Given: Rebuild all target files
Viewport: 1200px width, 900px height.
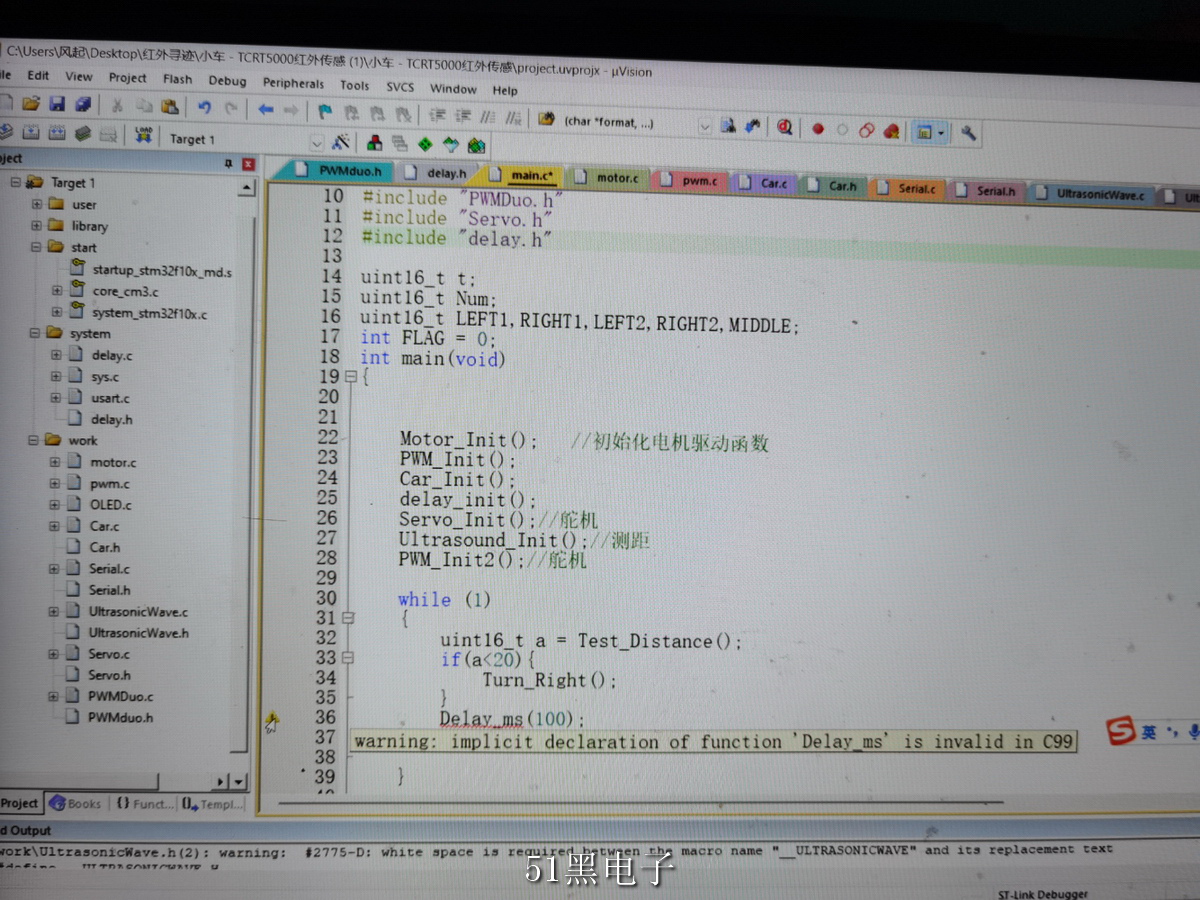Looking at the screenshot, I should [x=56, y=133].
